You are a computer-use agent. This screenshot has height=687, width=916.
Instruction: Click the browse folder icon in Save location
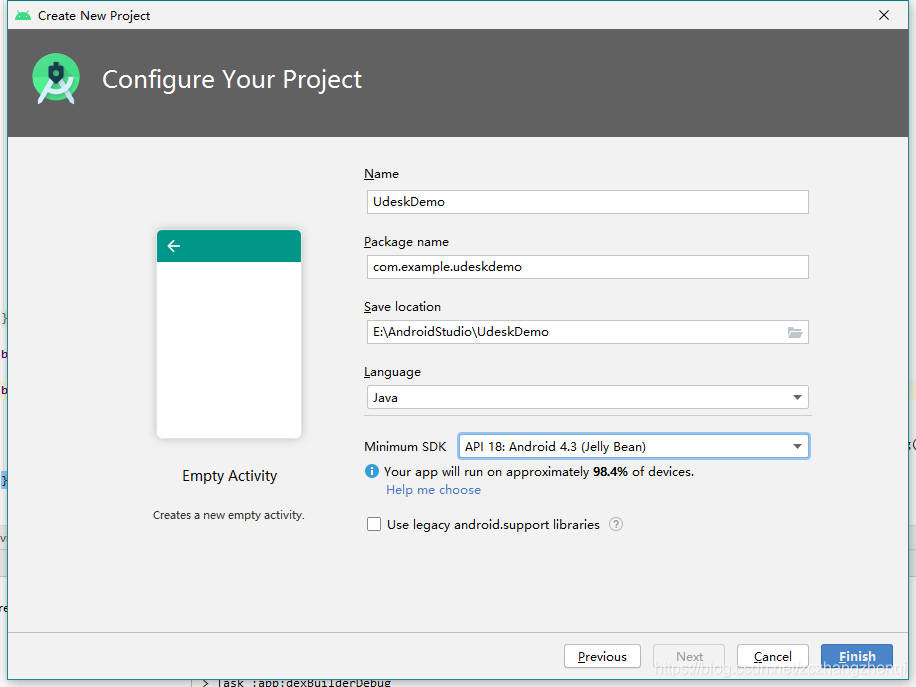(x=794, y=332)
